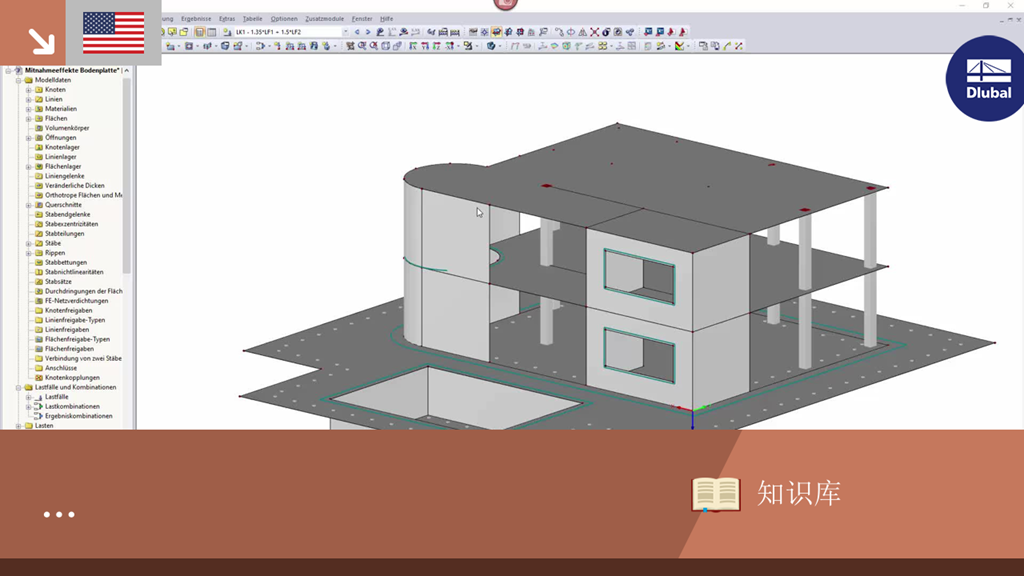Select Knotenfreigaben in navigator

pos(68,310)
